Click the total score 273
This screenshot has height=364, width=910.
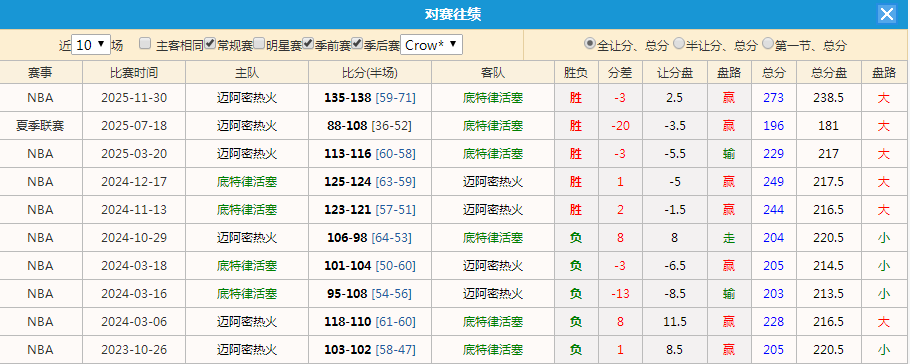click(774, 98)
